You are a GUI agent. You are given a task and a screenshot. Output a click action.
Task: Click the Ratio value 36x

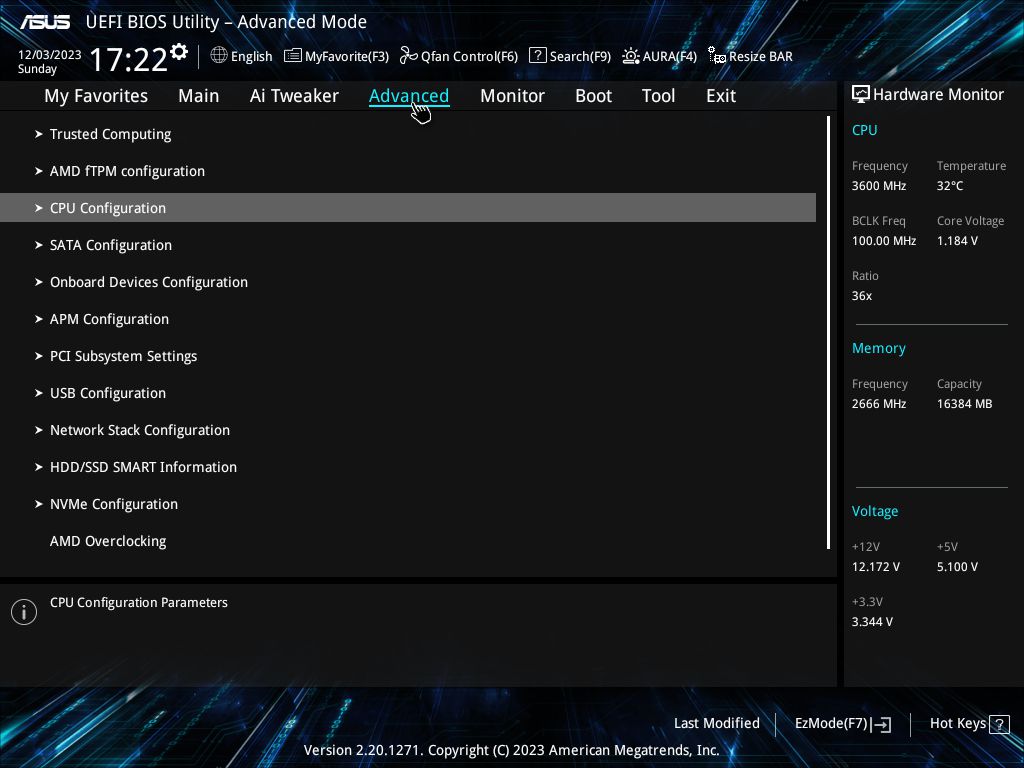click(x=862, y=296)
